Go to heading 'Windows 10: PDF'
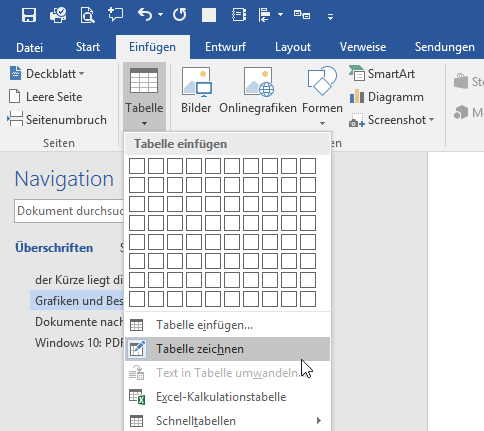This screenshot has height=431, width=484. tap(79, 343)
